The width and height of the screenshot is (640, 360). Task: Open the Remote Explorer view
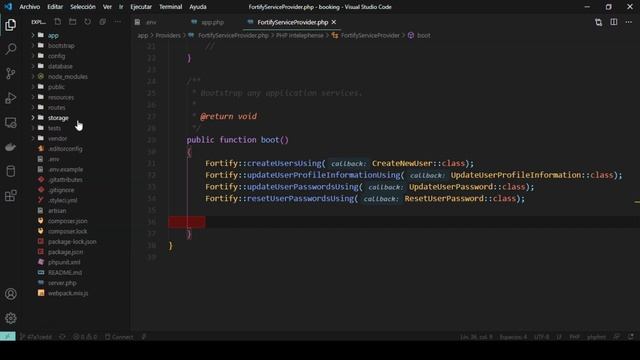point(11,122)
